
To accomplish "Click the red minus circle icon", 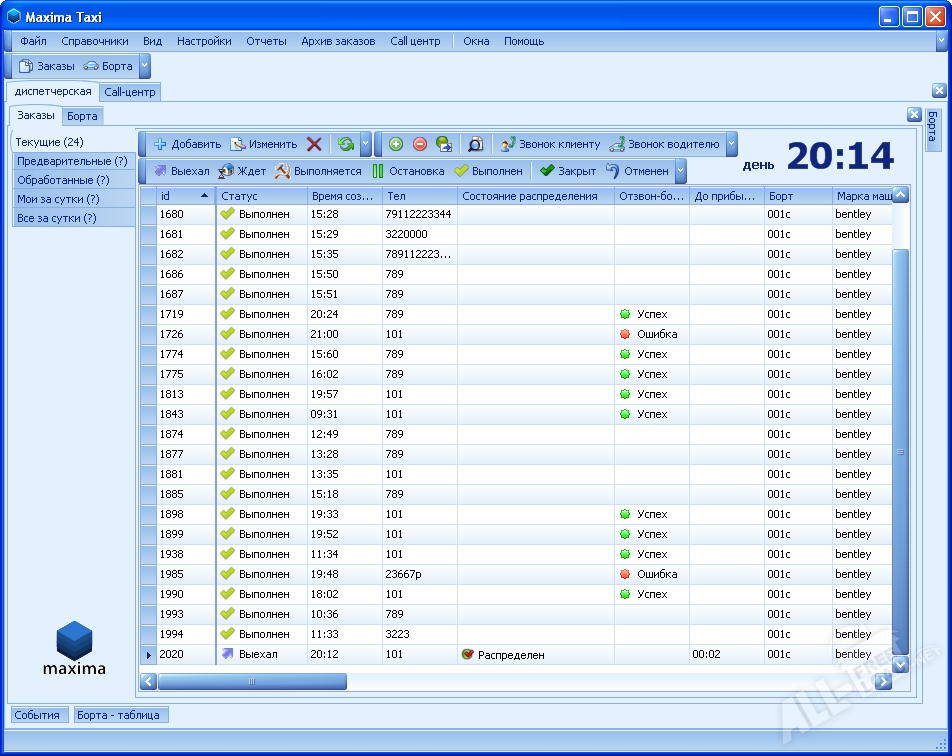I will coord(420,144).
